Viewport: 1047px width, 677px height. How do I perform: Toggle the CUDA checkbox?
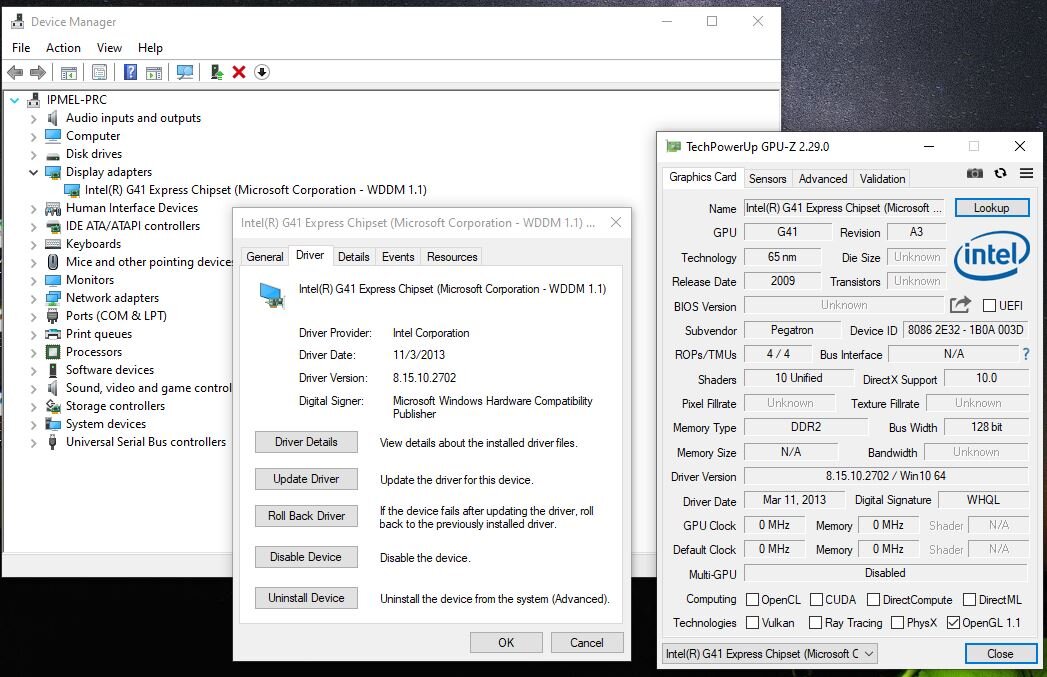[x=816, y=600]
